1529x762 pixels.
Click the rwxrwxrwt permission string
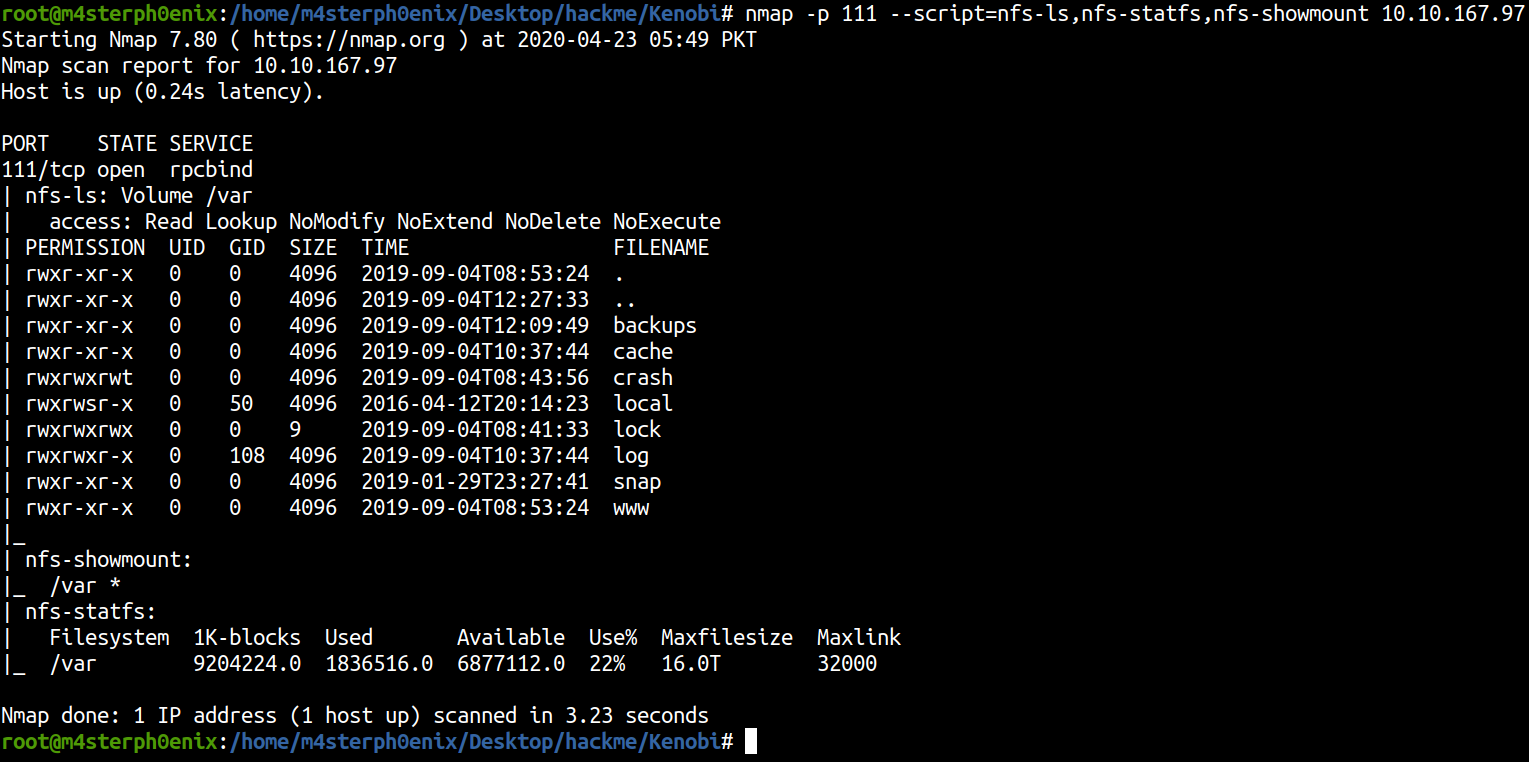click(x=79, y=378)
